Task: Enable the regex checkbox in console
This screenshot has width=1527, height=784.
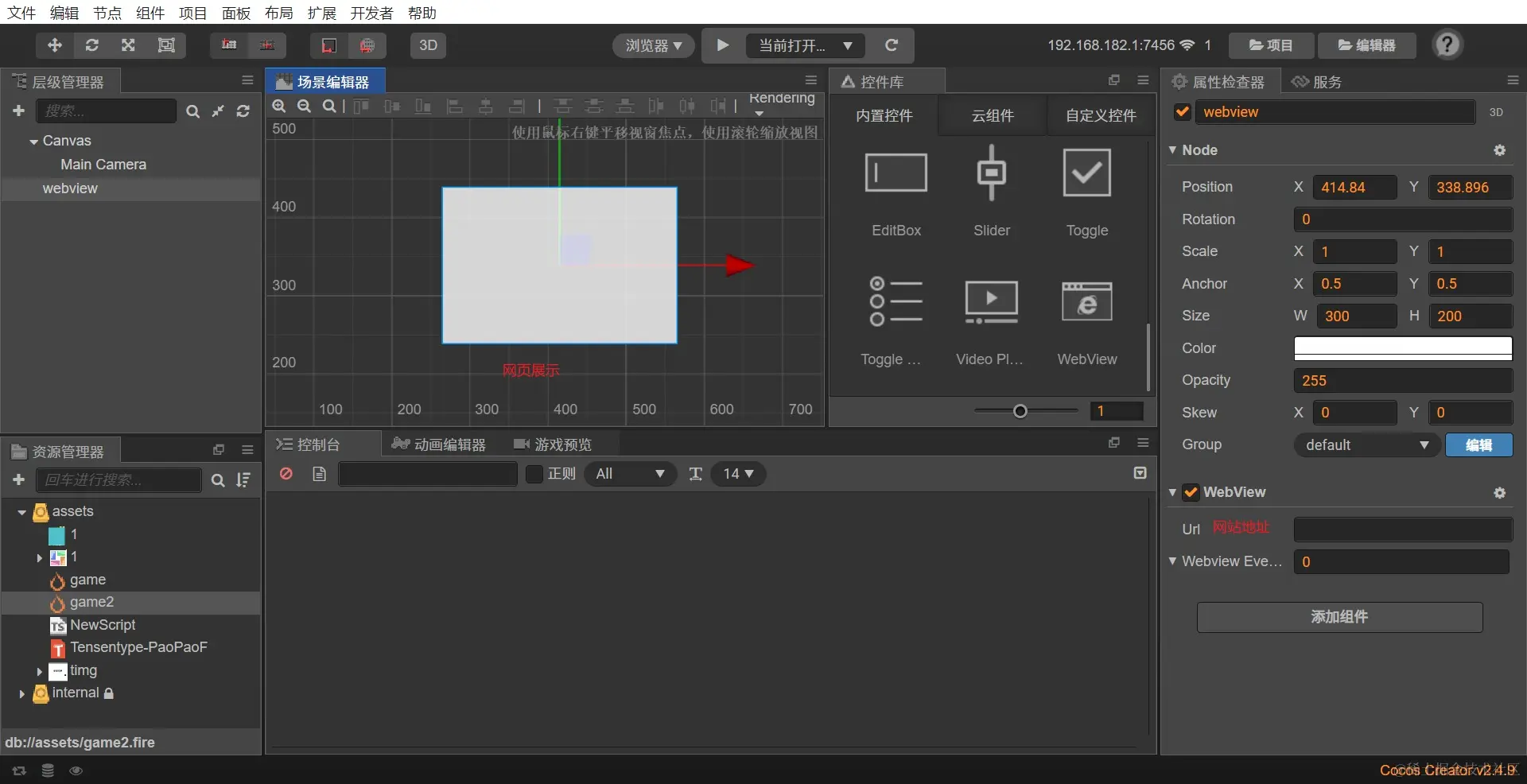Action: [x=534, y=474]
